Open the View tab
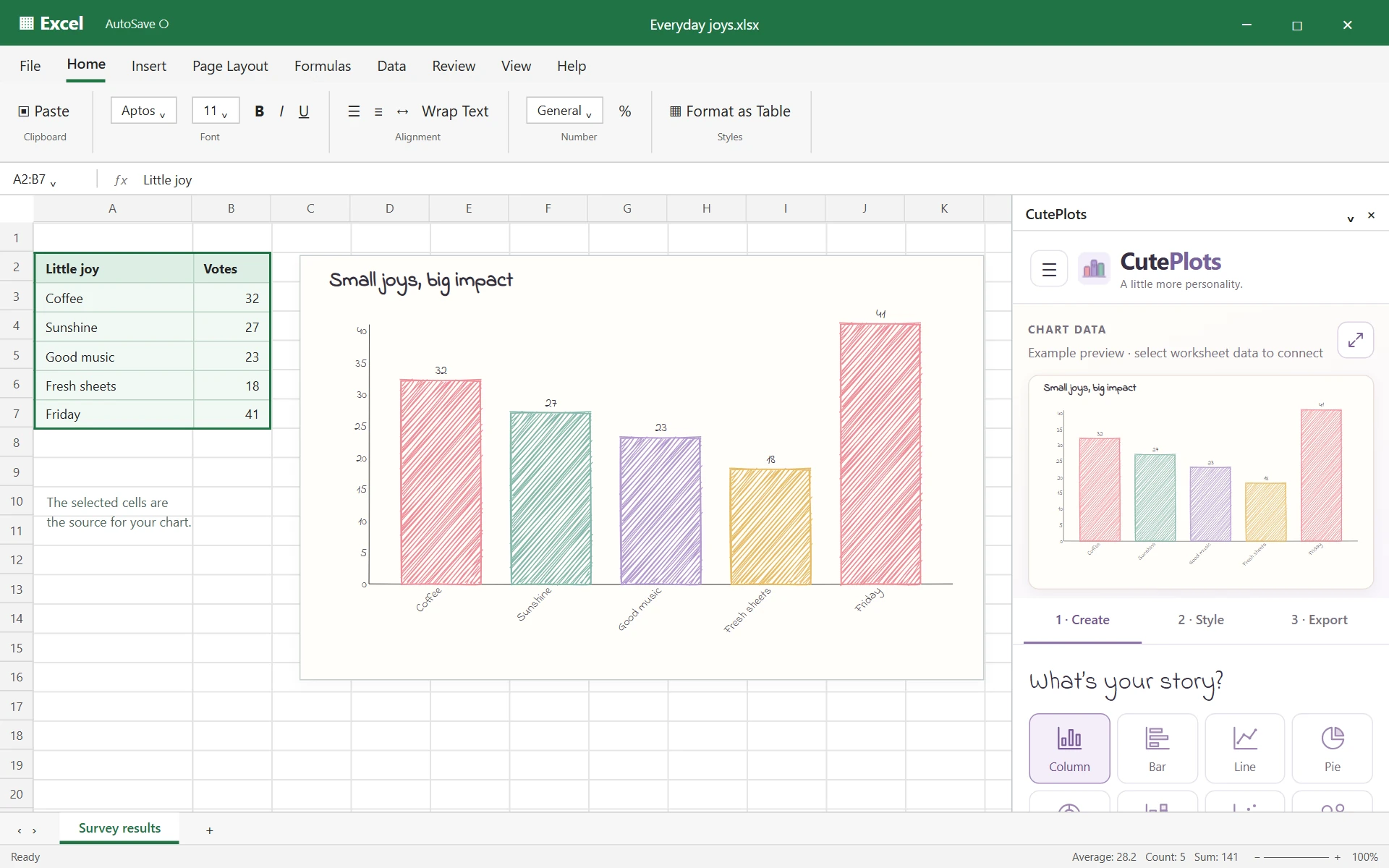1389x868 pixels. (x=516, y=66)
